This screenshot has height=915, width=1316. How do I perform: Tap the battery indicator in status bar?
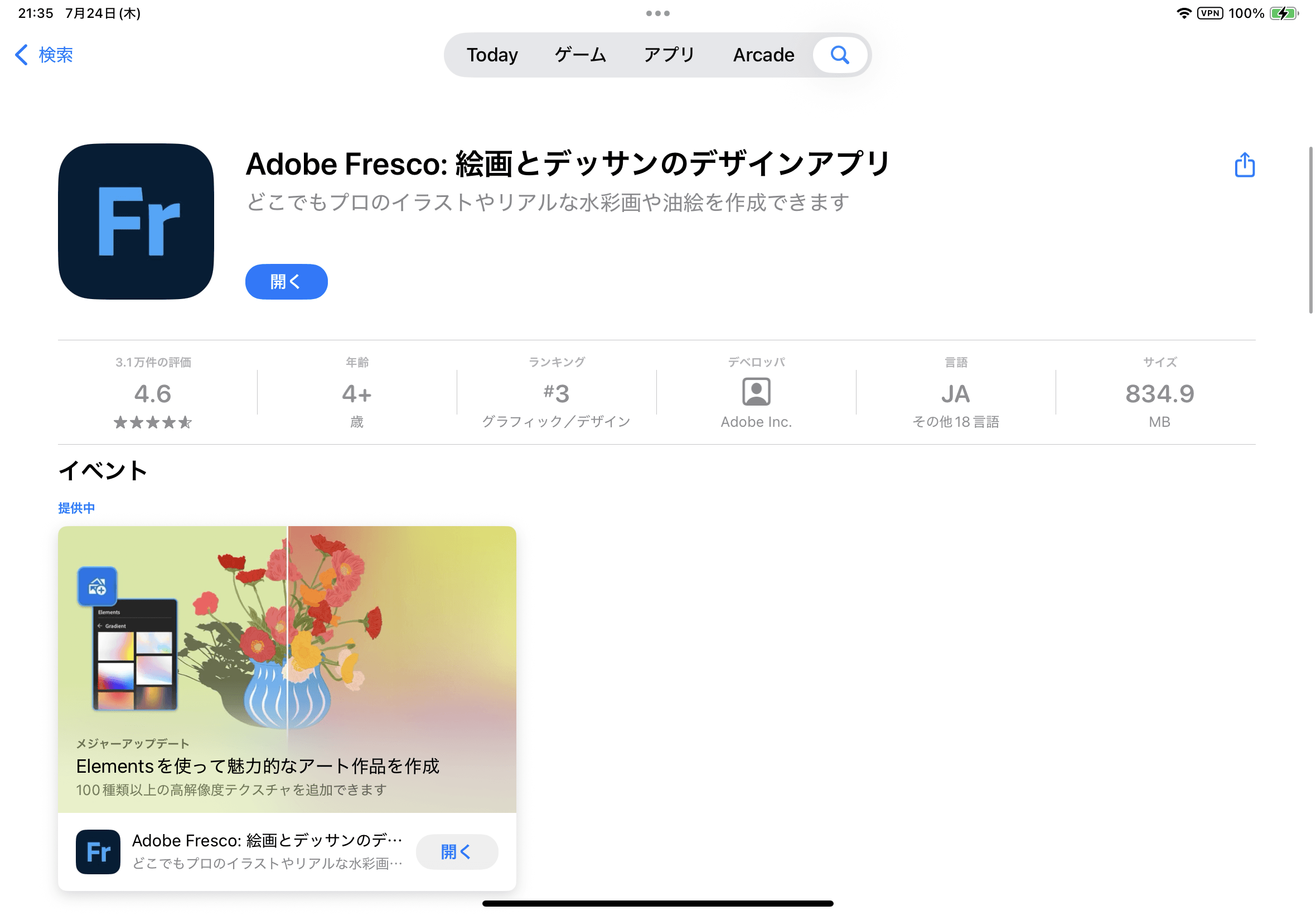[1283, 13]
